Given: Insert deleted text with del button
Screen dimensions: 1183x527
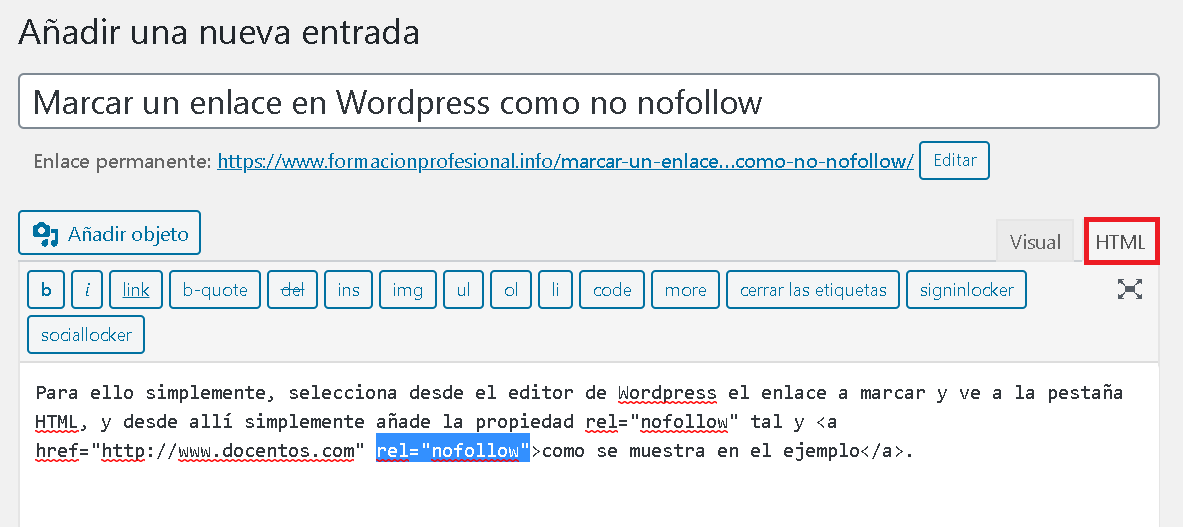Looking at the screenshot, I should (292, 290).
